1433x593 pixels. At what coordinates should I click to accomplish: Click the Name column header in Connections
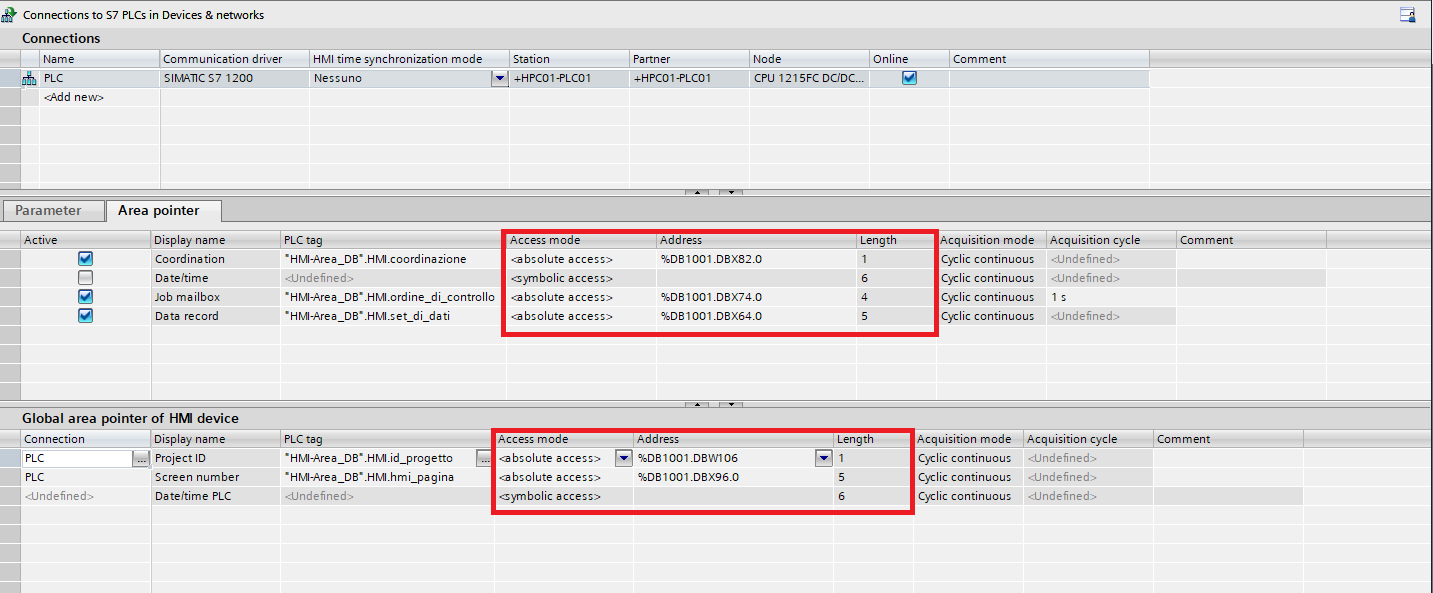(x=99, y=59)
